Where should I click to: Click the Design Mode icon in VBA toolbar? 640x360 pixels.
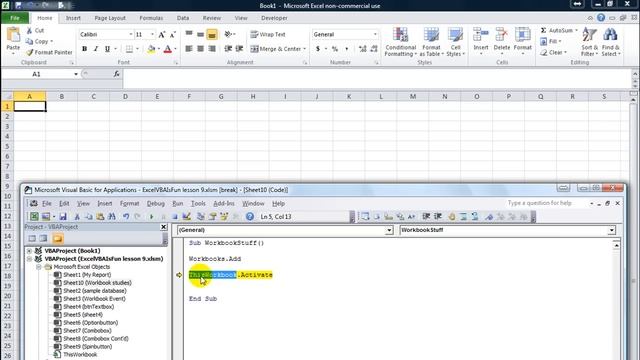(187, 217)
